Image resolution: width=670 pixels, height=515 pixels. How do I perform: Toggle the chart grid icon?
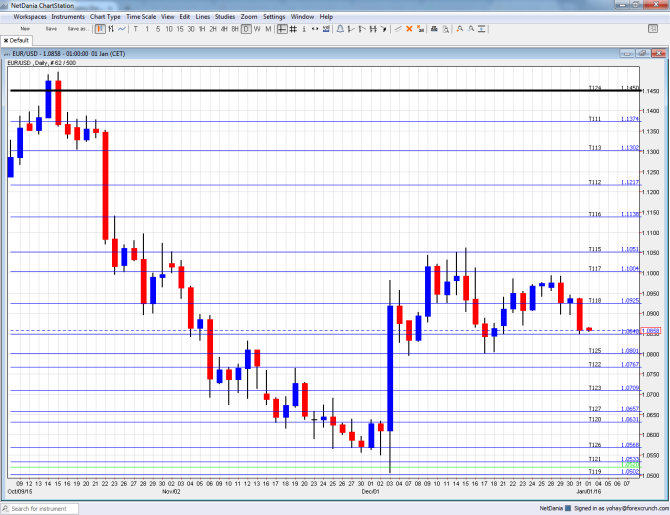tap(293, 29)
